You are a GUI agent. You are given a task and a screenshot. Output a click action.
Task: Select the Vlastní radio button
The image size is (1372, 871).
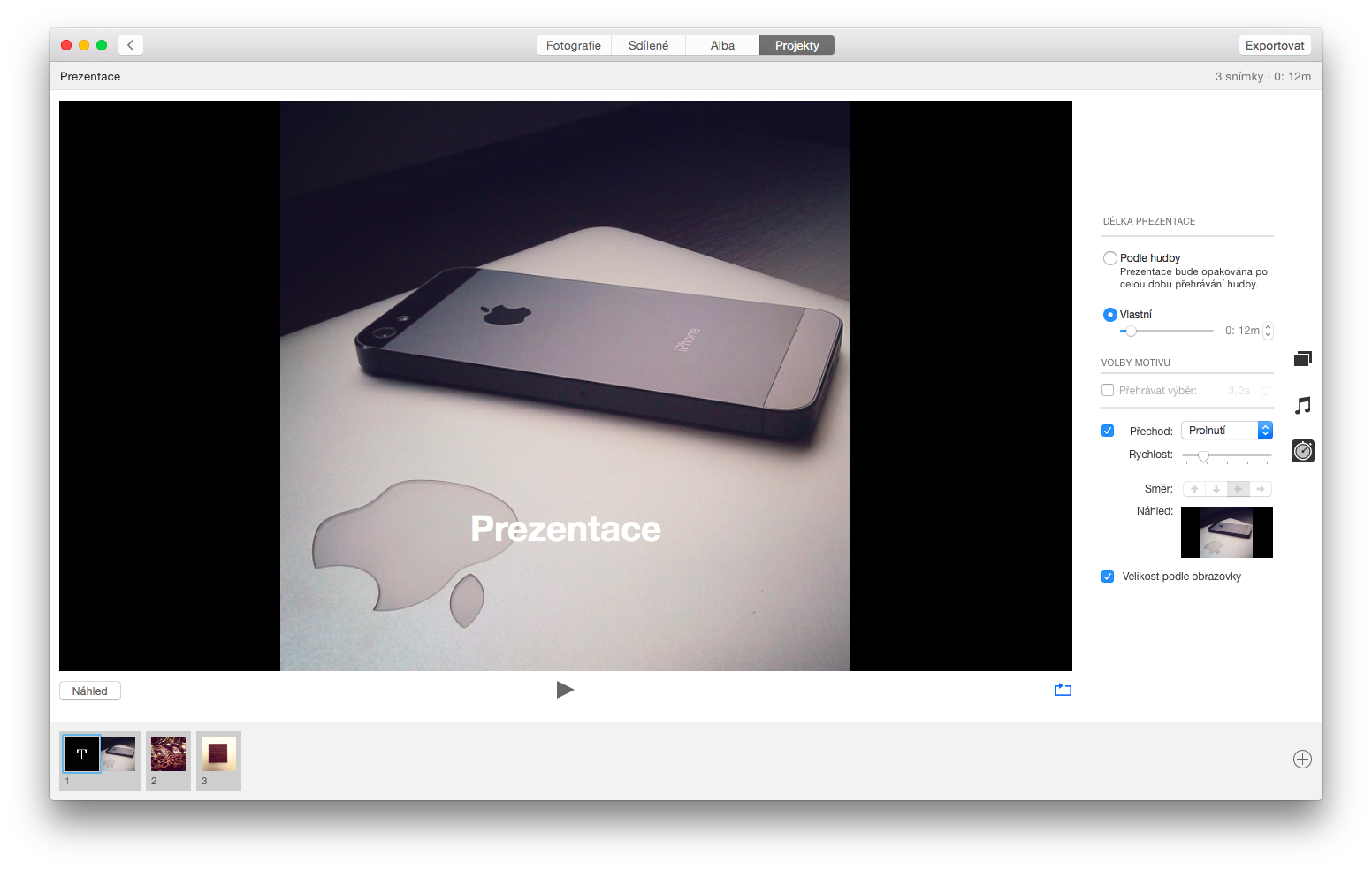1110,315
